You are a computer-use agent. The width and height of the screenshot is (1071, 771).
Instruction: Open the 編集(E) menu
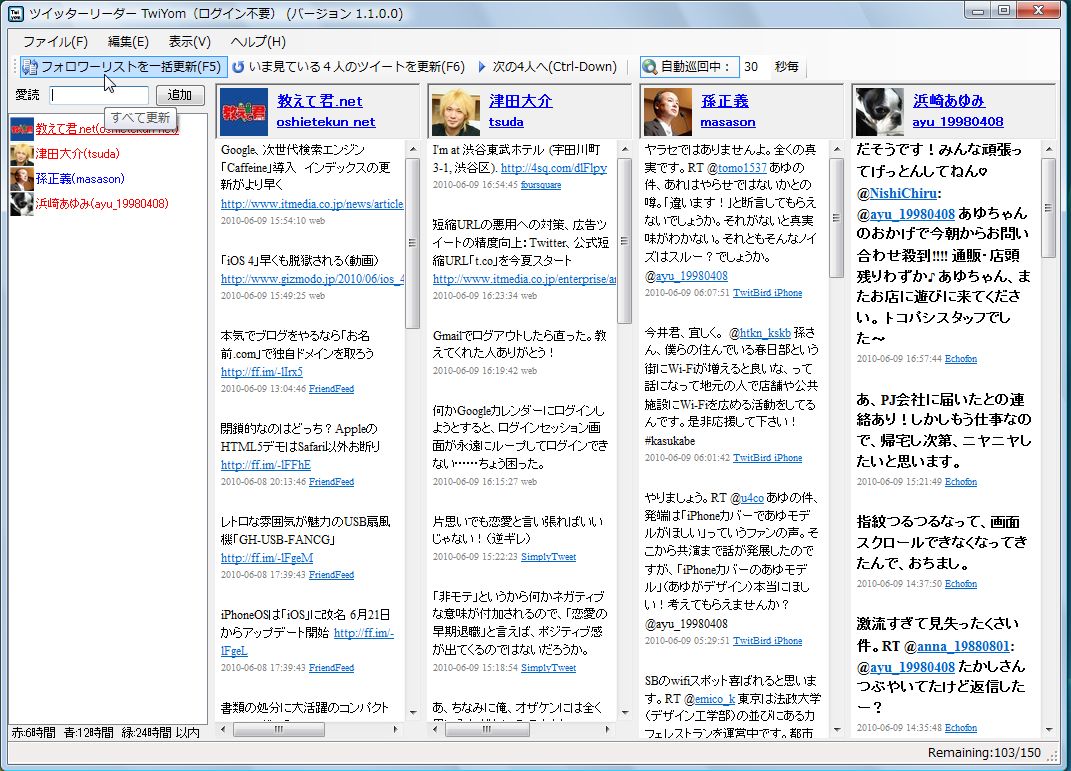coord(128,42)
